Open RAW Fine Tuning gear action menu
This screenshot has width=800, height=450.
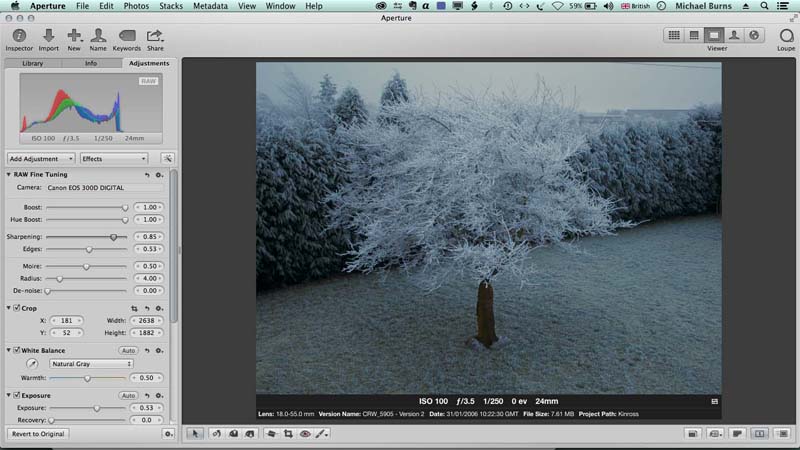[x=159, y=175]
